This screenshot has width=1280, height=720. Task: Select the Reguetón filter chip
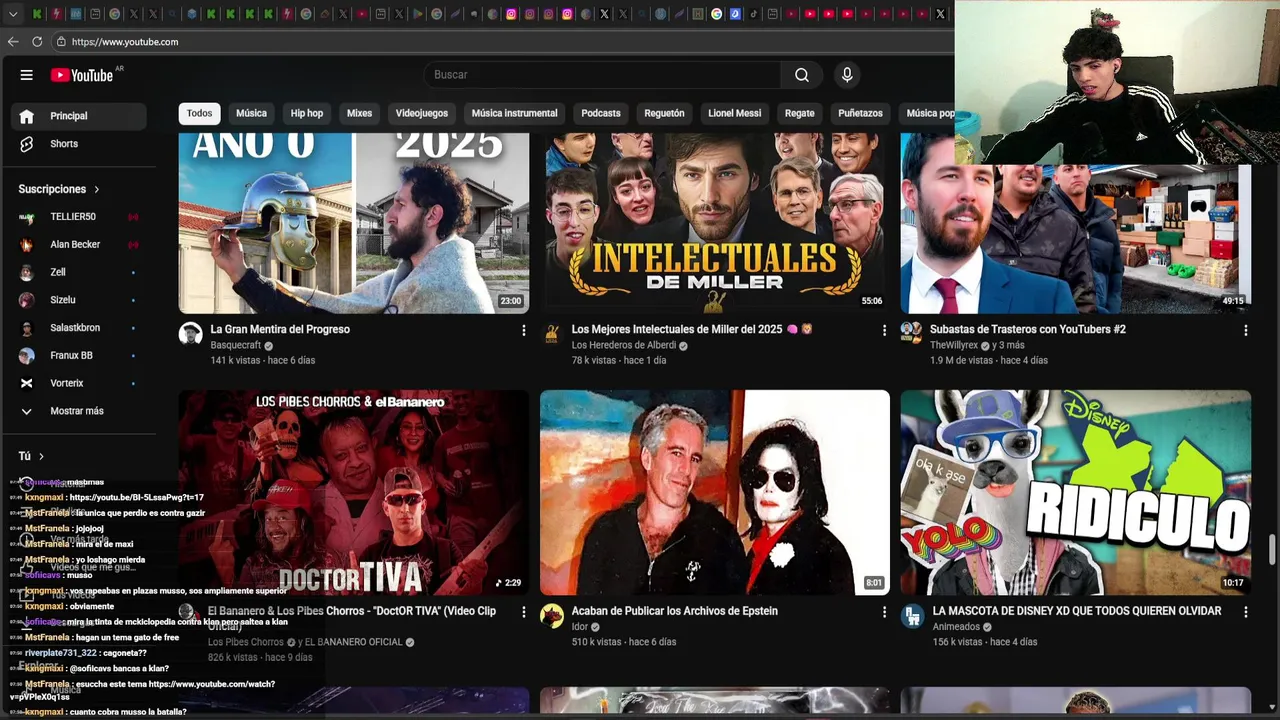(664, 113)
